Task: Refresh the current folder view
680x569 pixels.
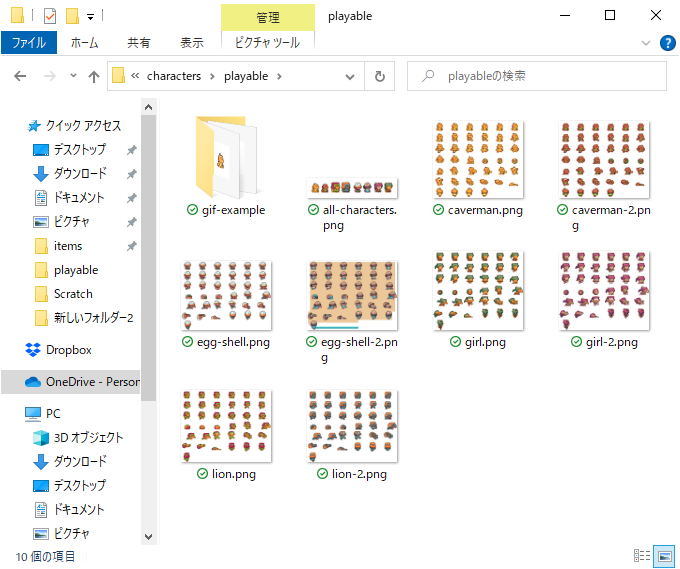Action: coord(379,76)
